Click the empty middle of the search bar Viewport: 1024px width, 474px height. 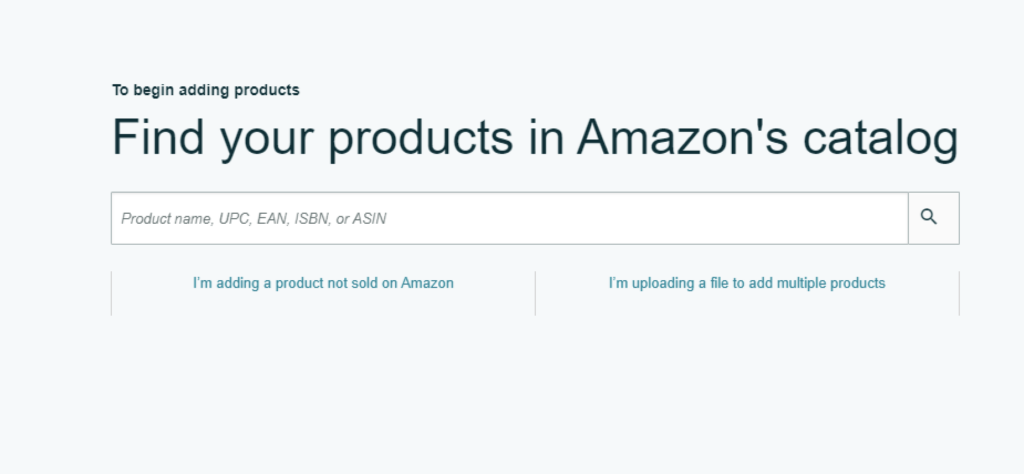pyautogui.click(x=640, y=218)
